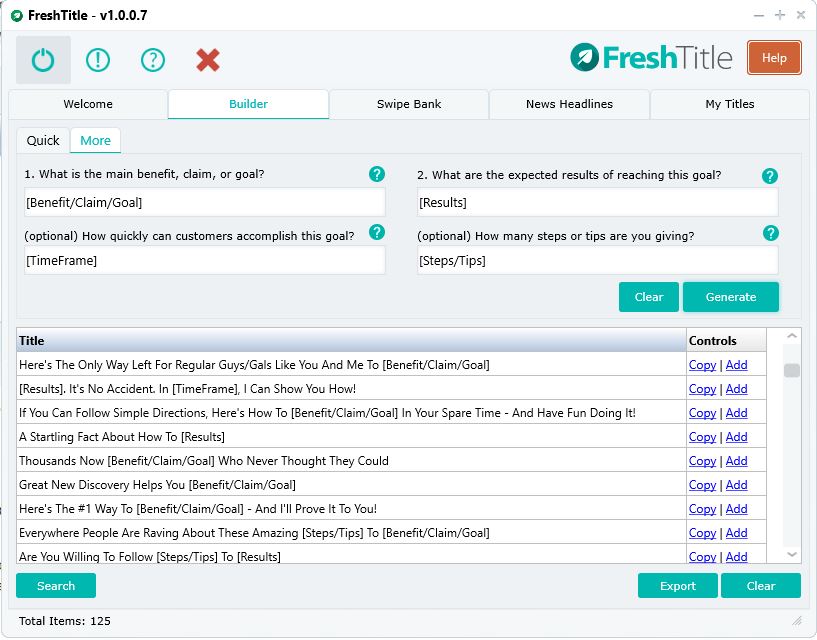Click the exclamation mark info icon

click(x=98, y=60)
